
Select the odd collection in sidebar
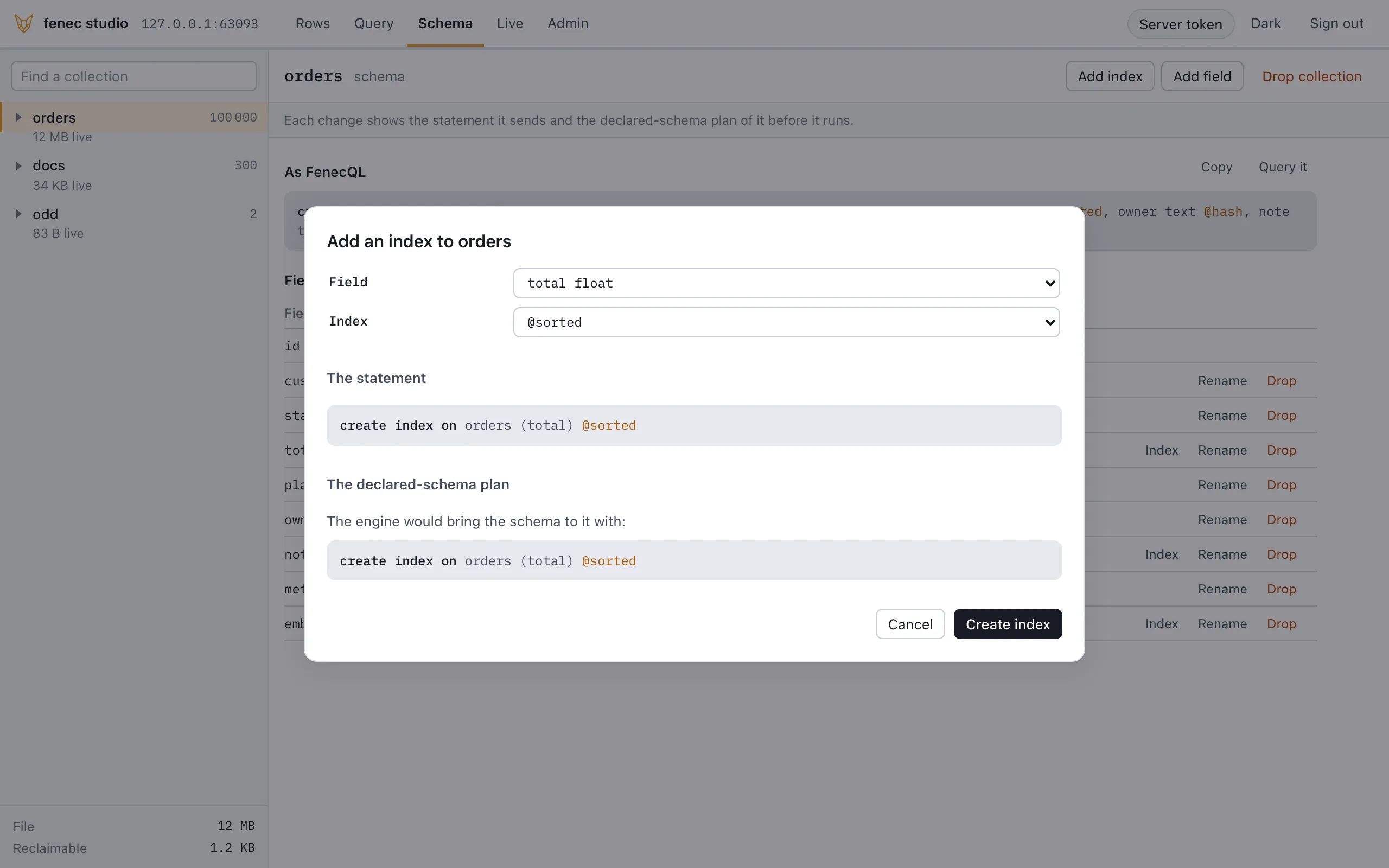tap(135, 214)
